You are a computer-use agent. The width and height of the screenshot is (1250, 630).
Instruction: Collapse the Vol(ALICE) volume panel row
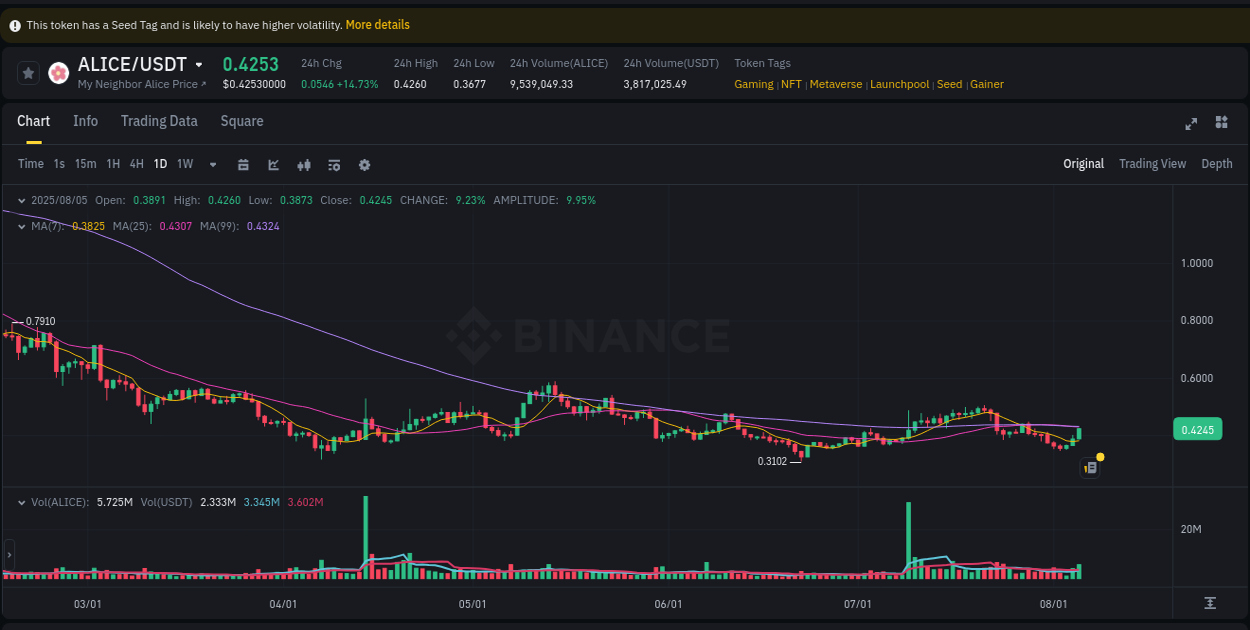pyautogui.click(x=24, y=502)
